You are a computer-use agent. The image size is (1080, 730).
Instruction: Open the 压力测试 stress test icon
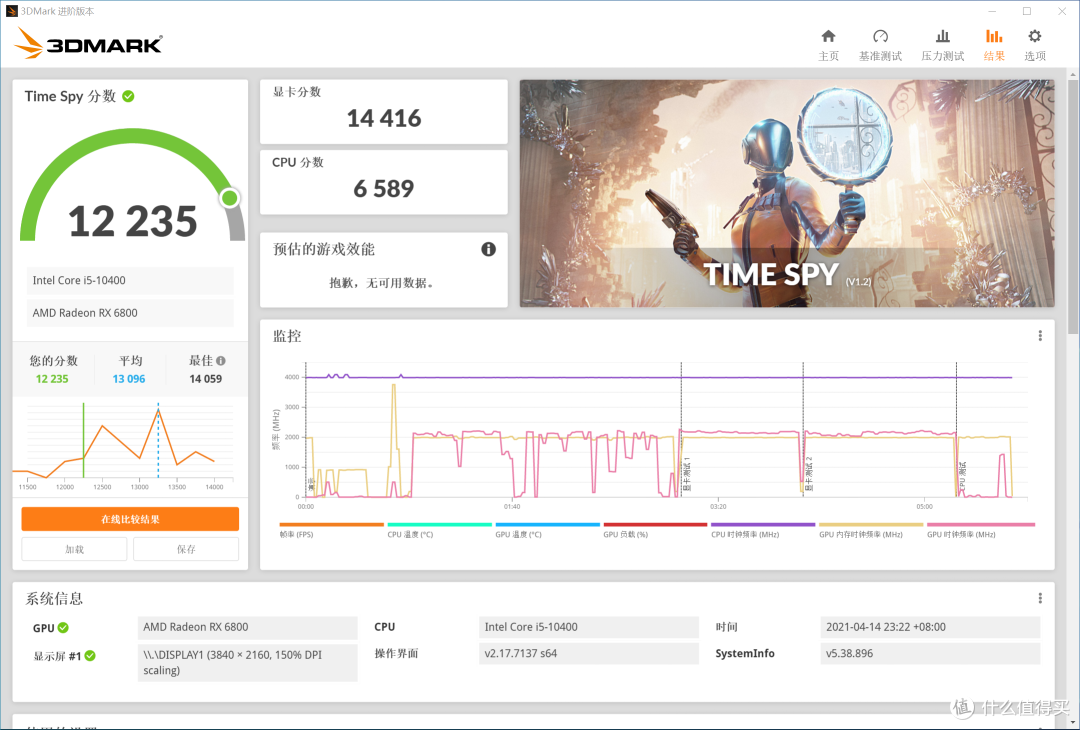click(x=943, y=36)
